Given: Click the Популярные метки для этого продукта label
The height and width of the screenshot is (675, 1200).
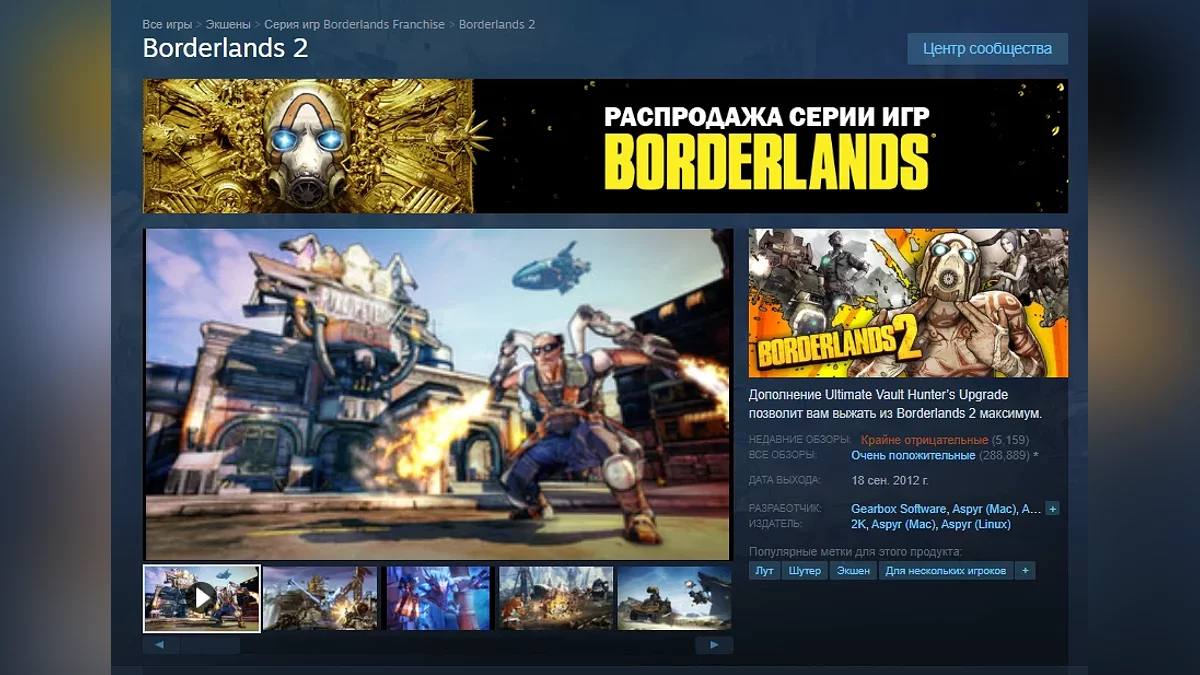Looking at the screenshot, I should click(x=855, y=552).
